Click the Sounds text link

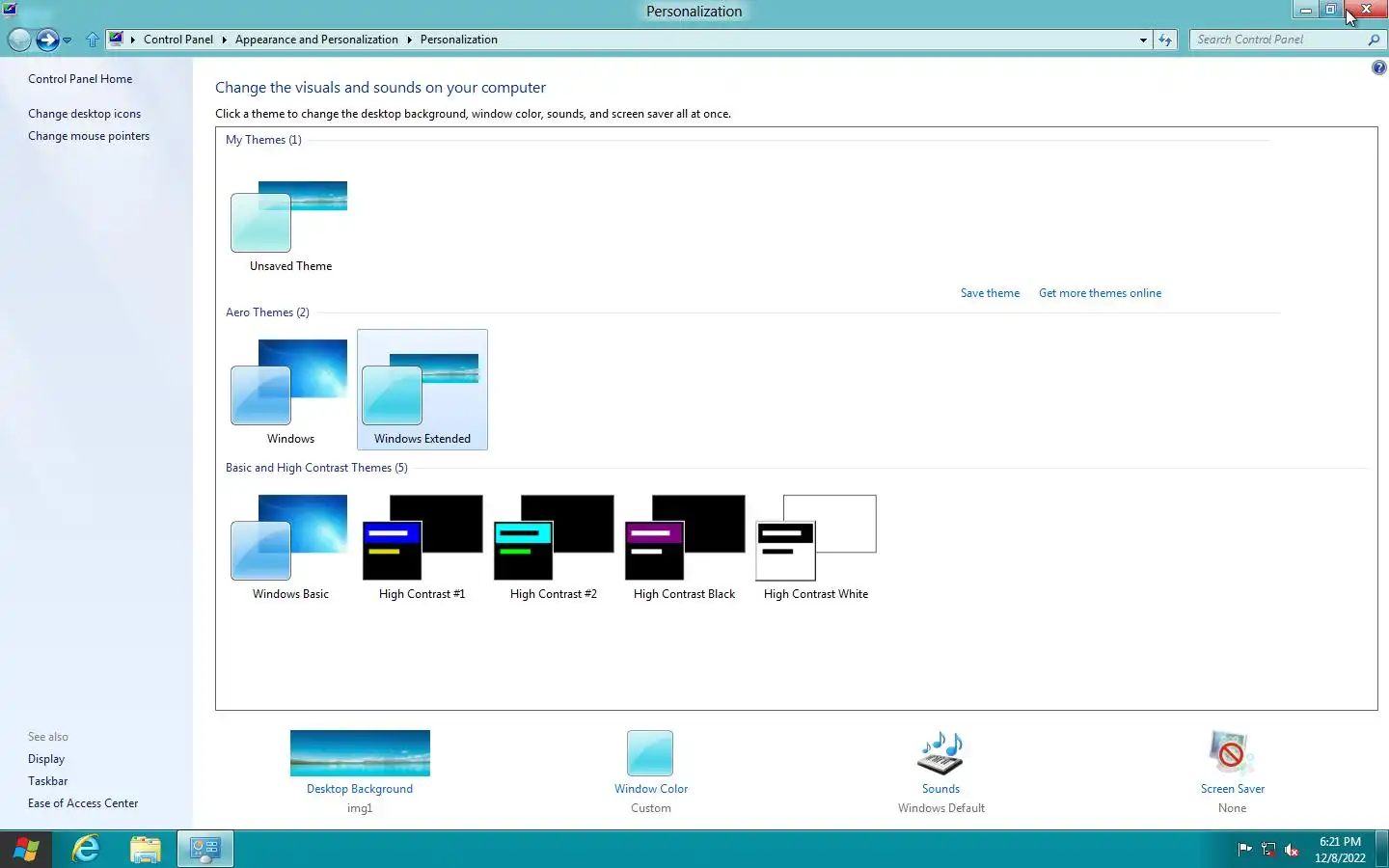coord(940,789)
